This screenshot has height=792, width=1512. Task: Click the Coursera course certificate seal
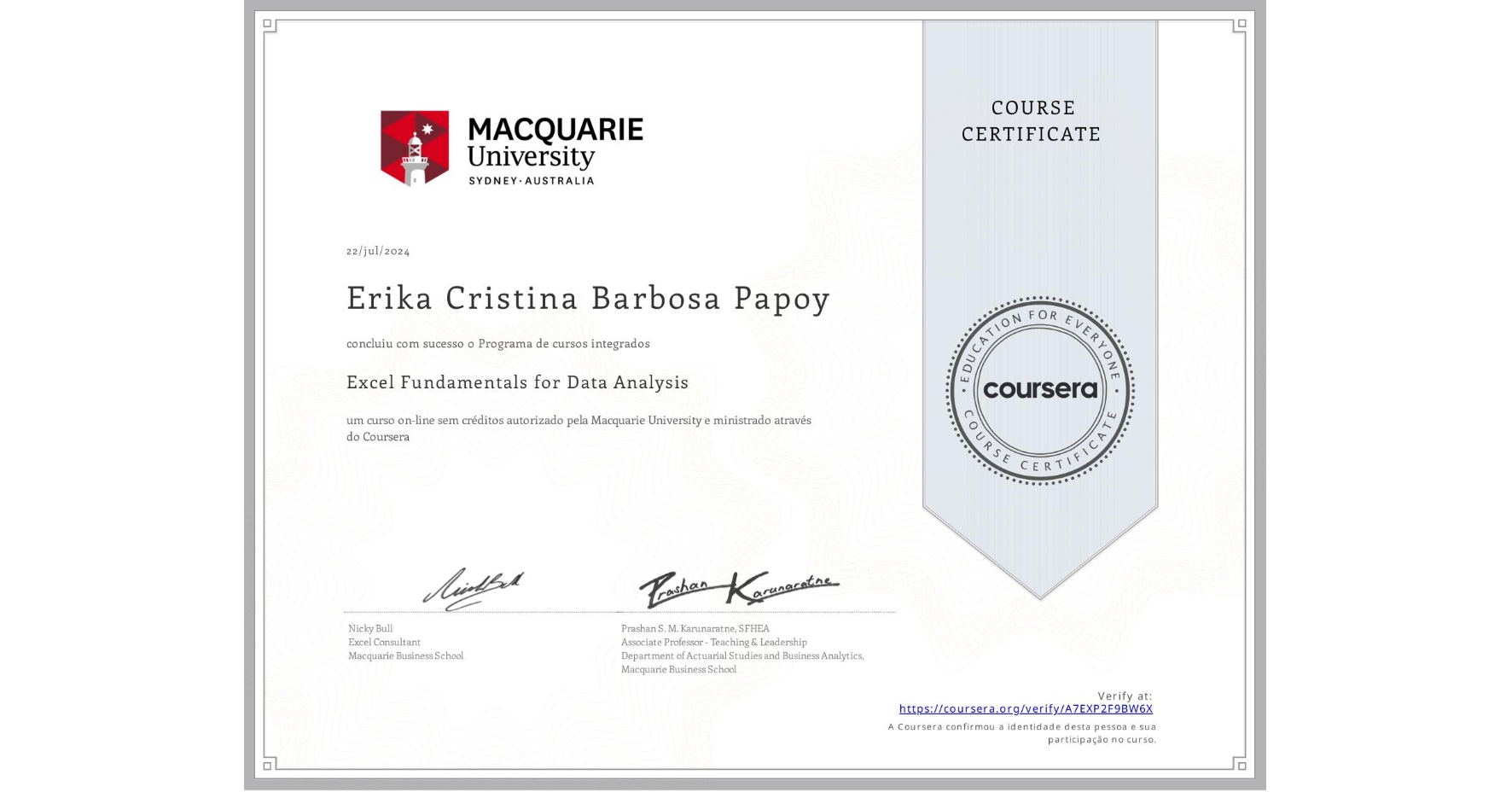tap(1039, 390)
